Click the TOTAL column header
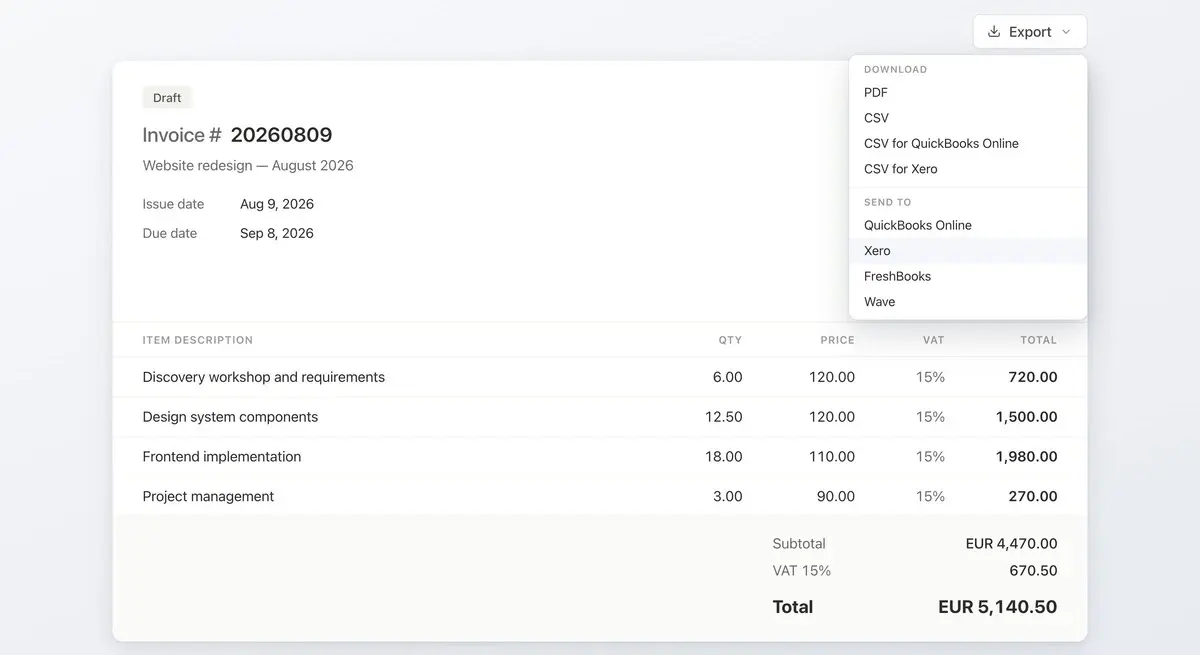 click(x=1039, y=340)
